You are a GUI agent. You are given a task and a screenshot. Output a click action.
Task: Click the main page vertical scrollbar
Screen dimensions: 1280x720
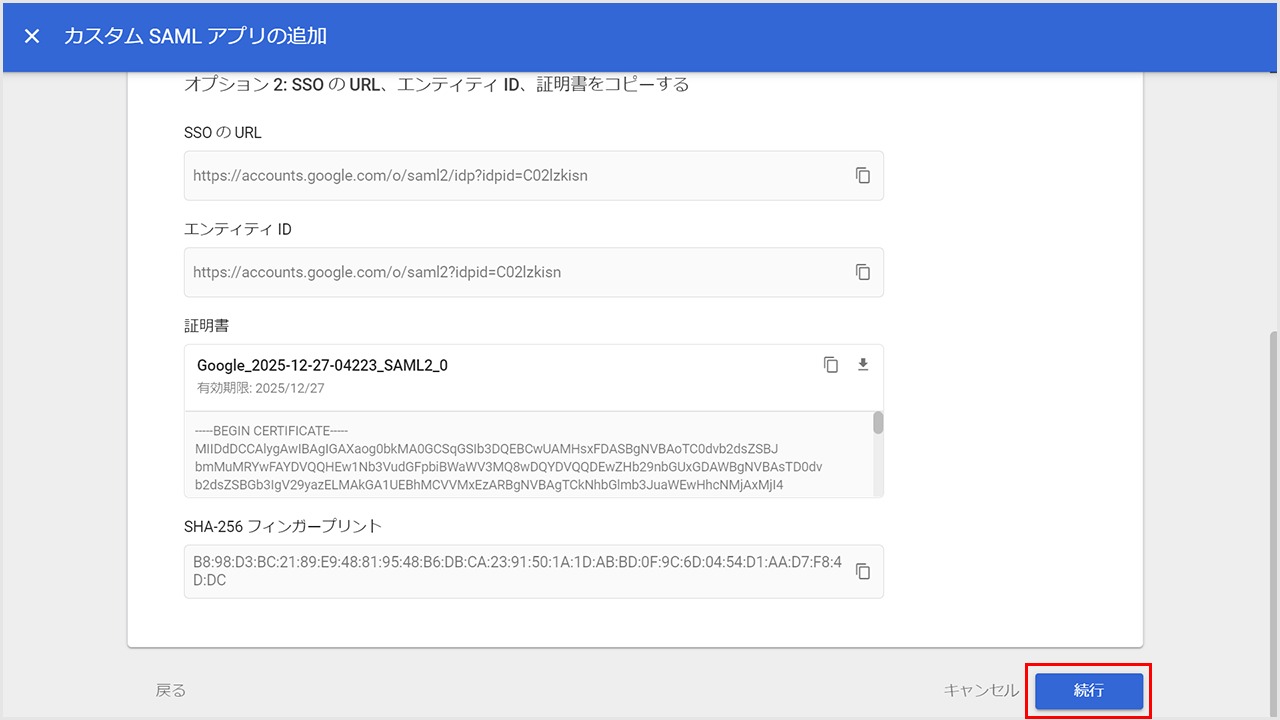click(x=1273, y=500)
